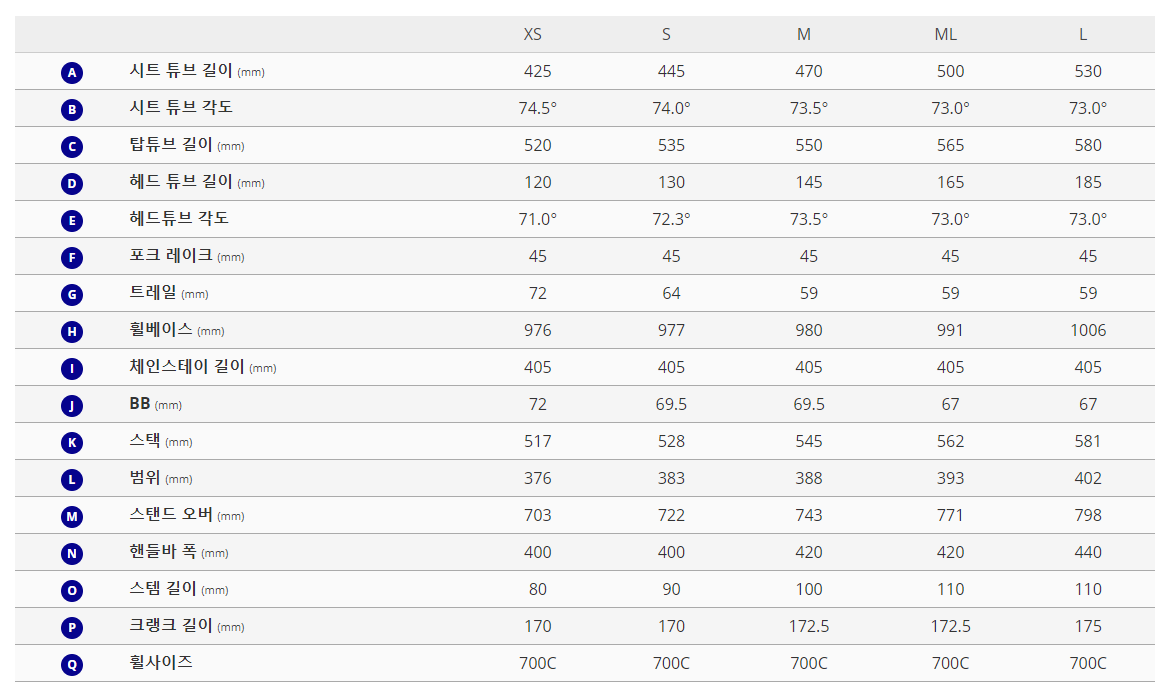Click the circled letter Q icon
This screenshot has width=1172, height=698.
click(72, 665)
